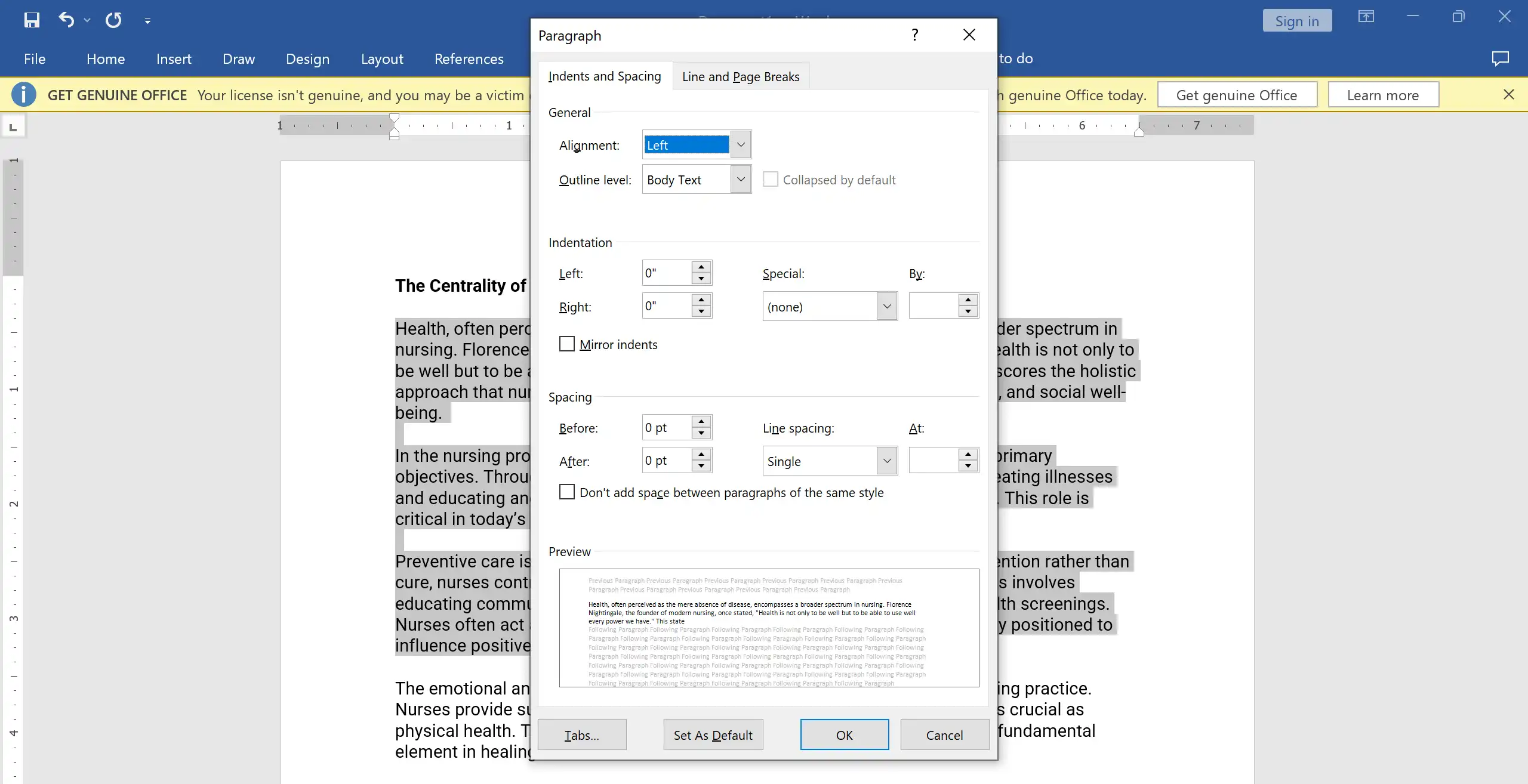Click the Home tab in the ribbon
The width and height of the screenshot is (1528, 784).
104,58
